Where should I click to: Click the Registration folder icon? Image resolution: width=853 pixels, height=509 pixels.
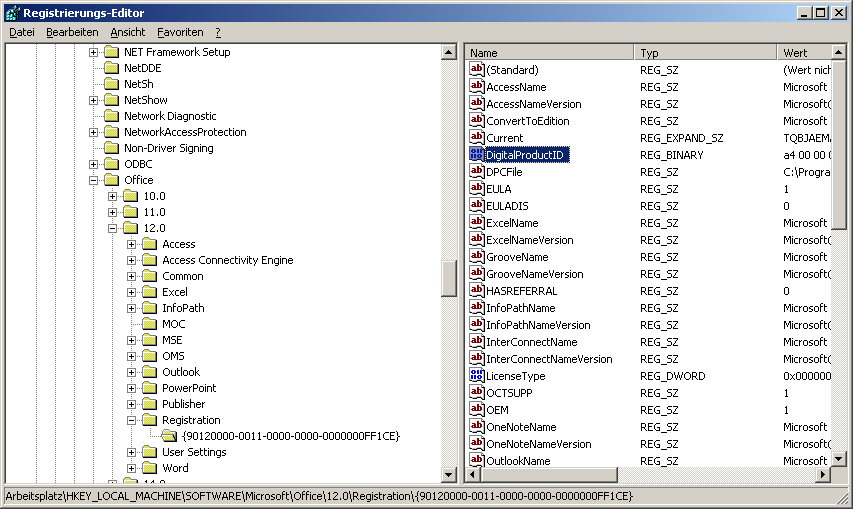(150, 420)
